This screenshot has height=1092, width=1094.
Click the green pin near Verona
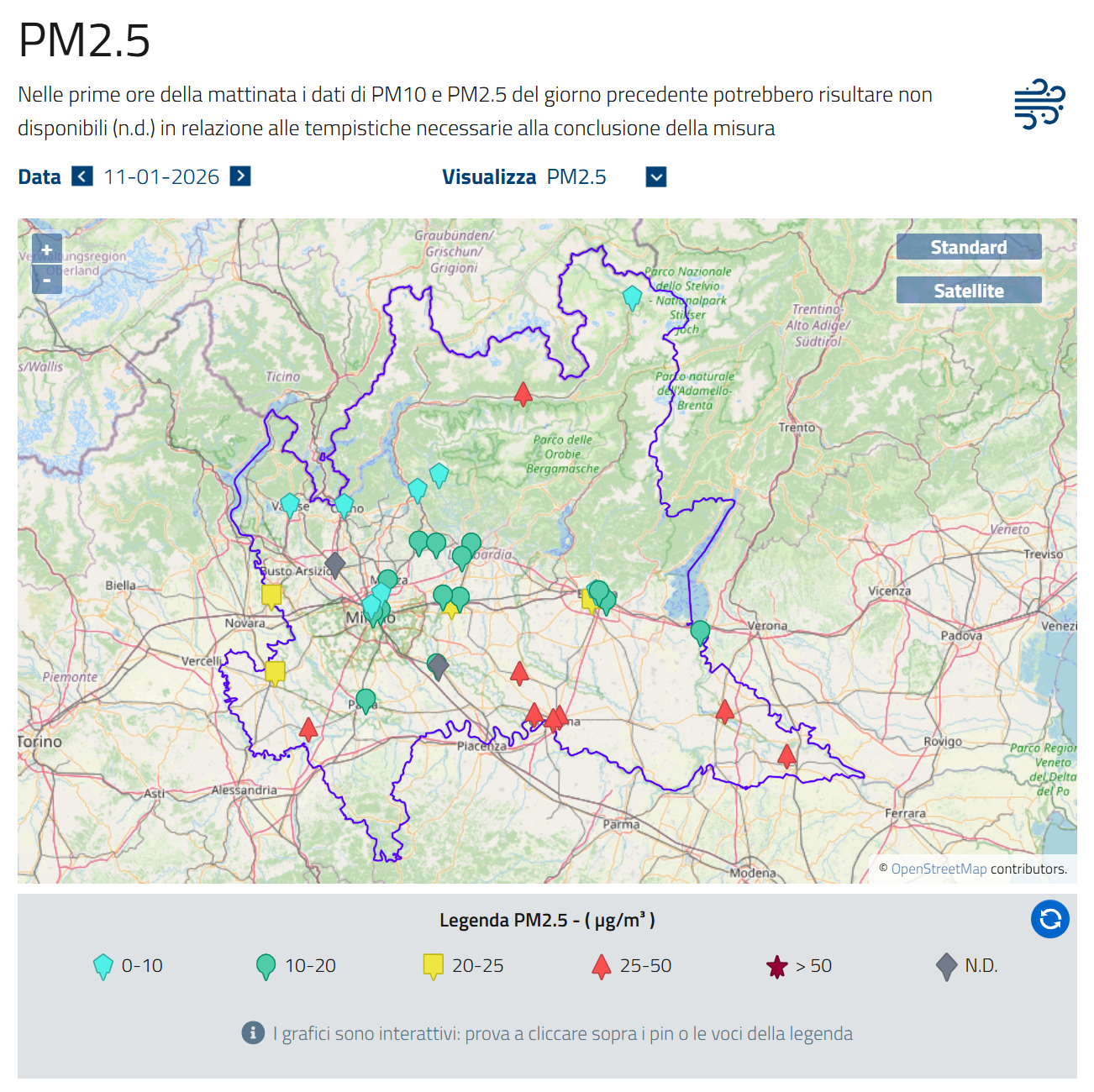(700, 632)
